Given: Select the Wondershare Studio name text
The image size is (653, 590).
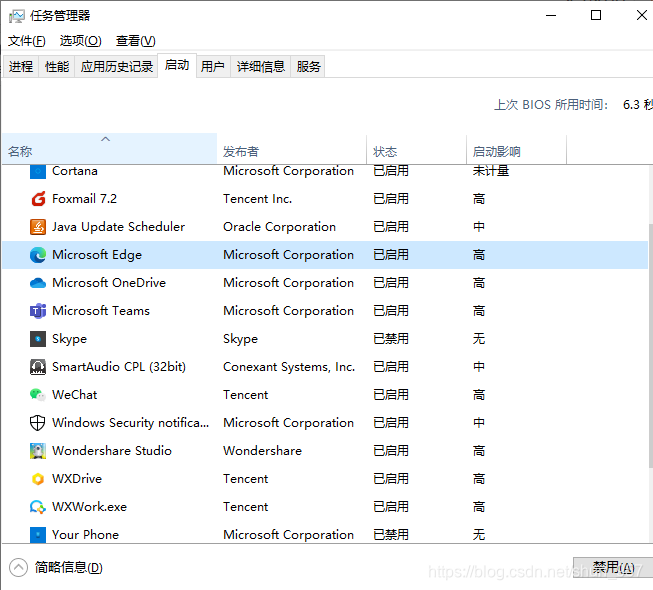Looking at the screenshot, I should coord(112,451).
